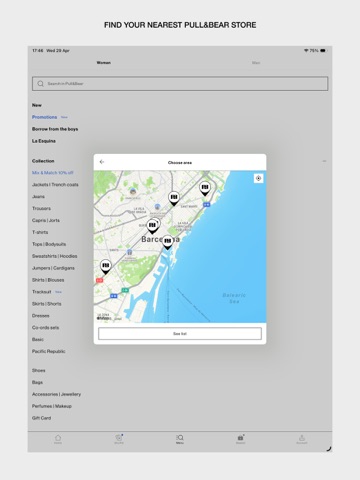360x480 pixels.
Task: Select store pin above the red metro marker
Action: (106, 267)
